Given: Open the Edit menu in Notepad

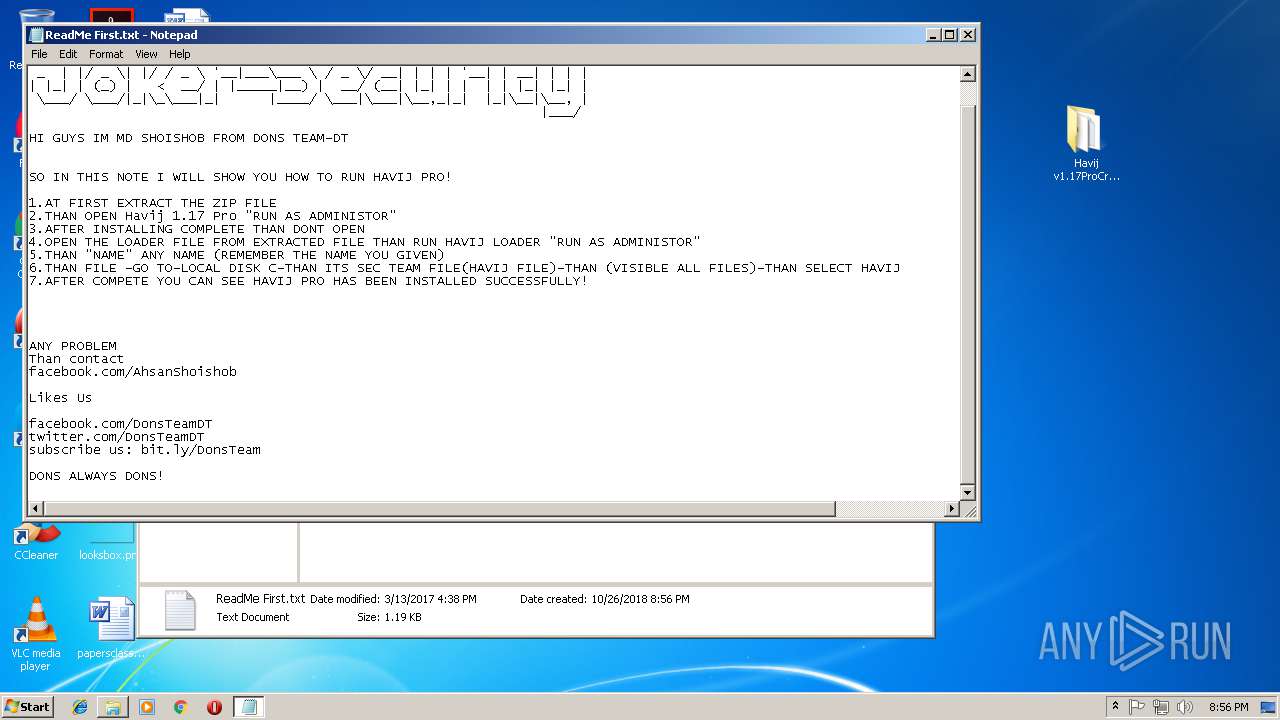Looking at the screenshot, I should 68,54.
